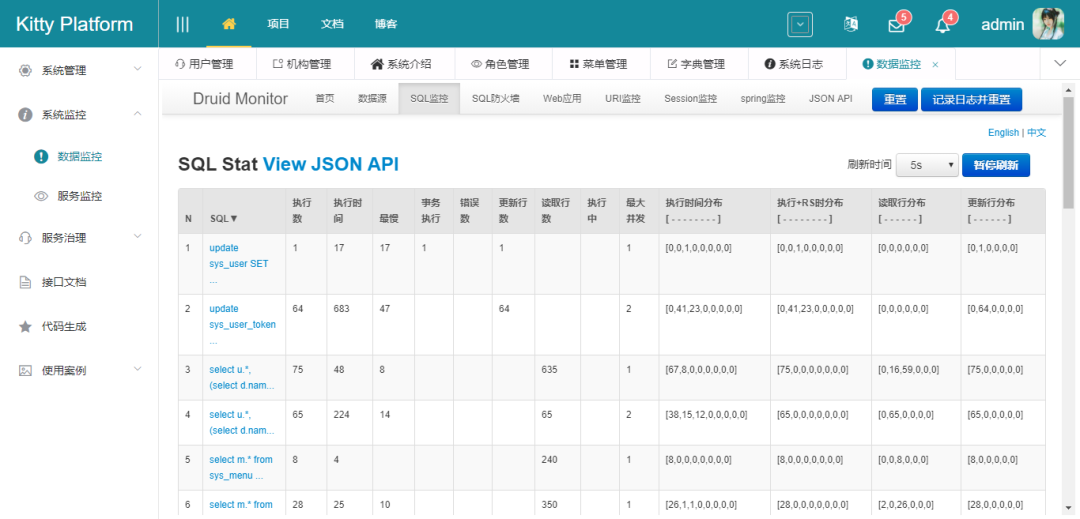The height and width of the screenshot is (519, 1080).
Task: Open SQL link update sys_user SET
Action: pyautogui.click(x=239, y=264)
